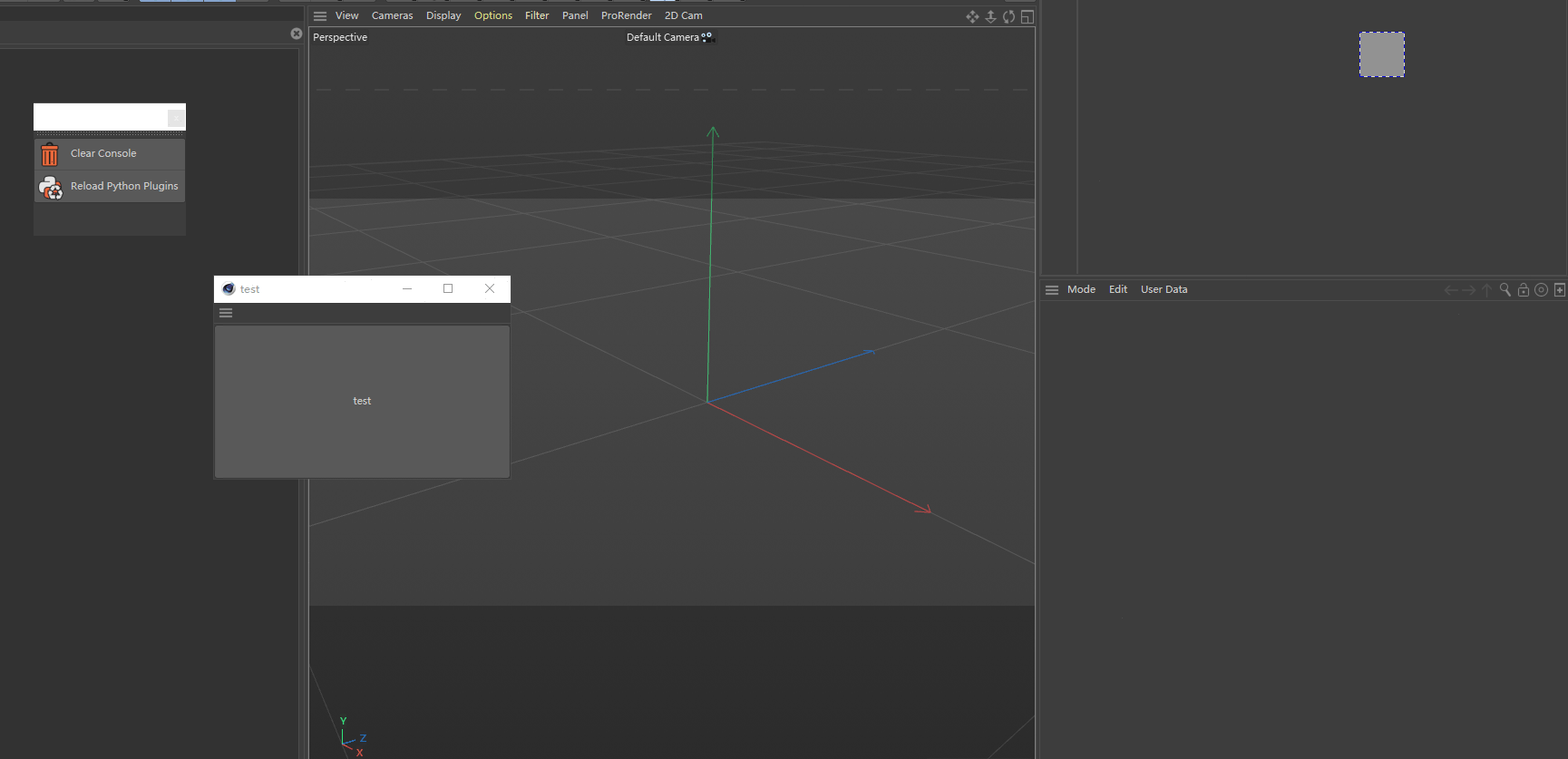This screenshot has height=759, width=1568.
Task: Click the viewport zoom camera icon
Action: click(x=990, y=17)
